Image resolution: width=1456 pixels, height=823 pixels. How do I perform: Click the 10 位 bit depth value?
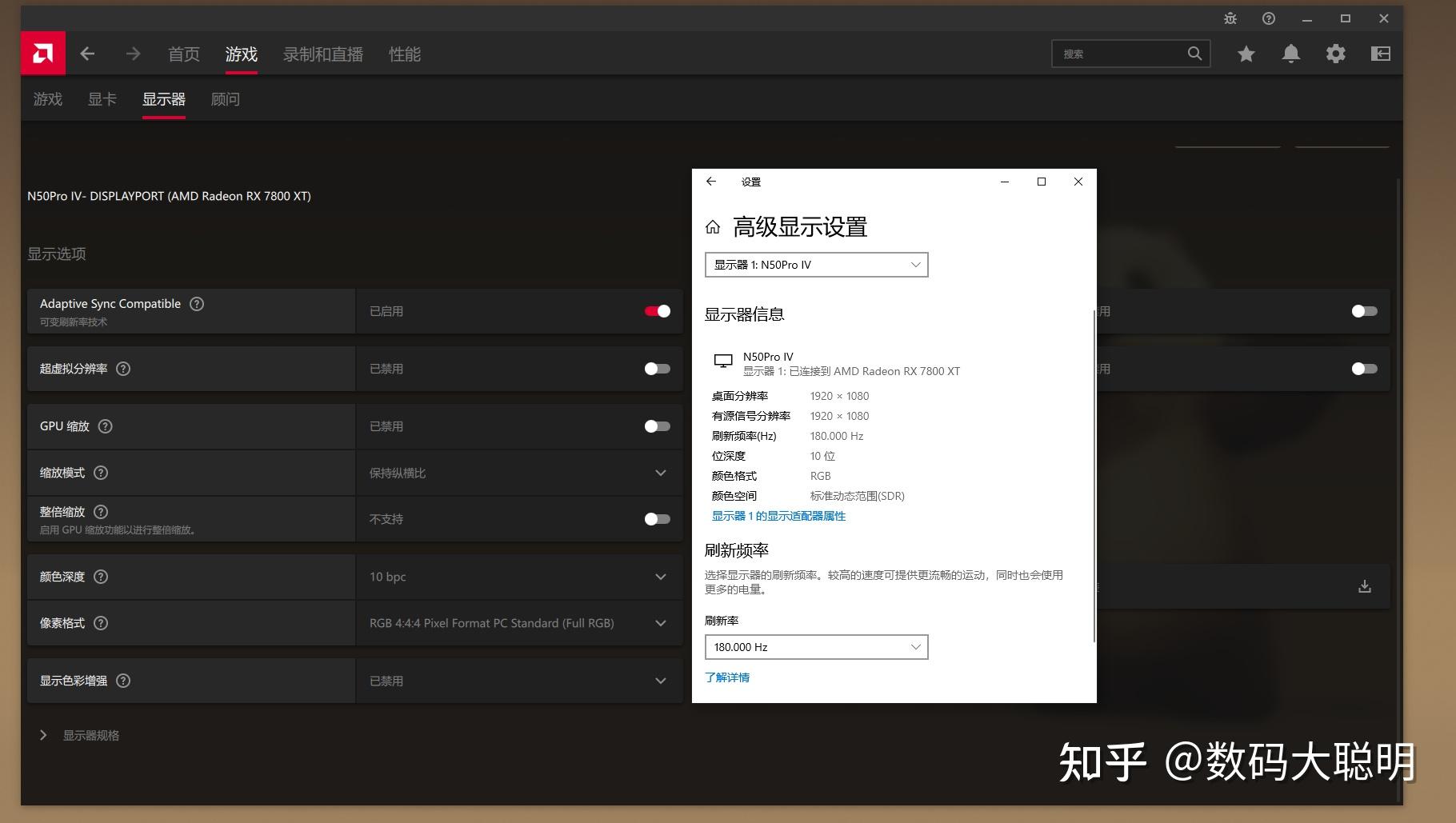(822, 456)
